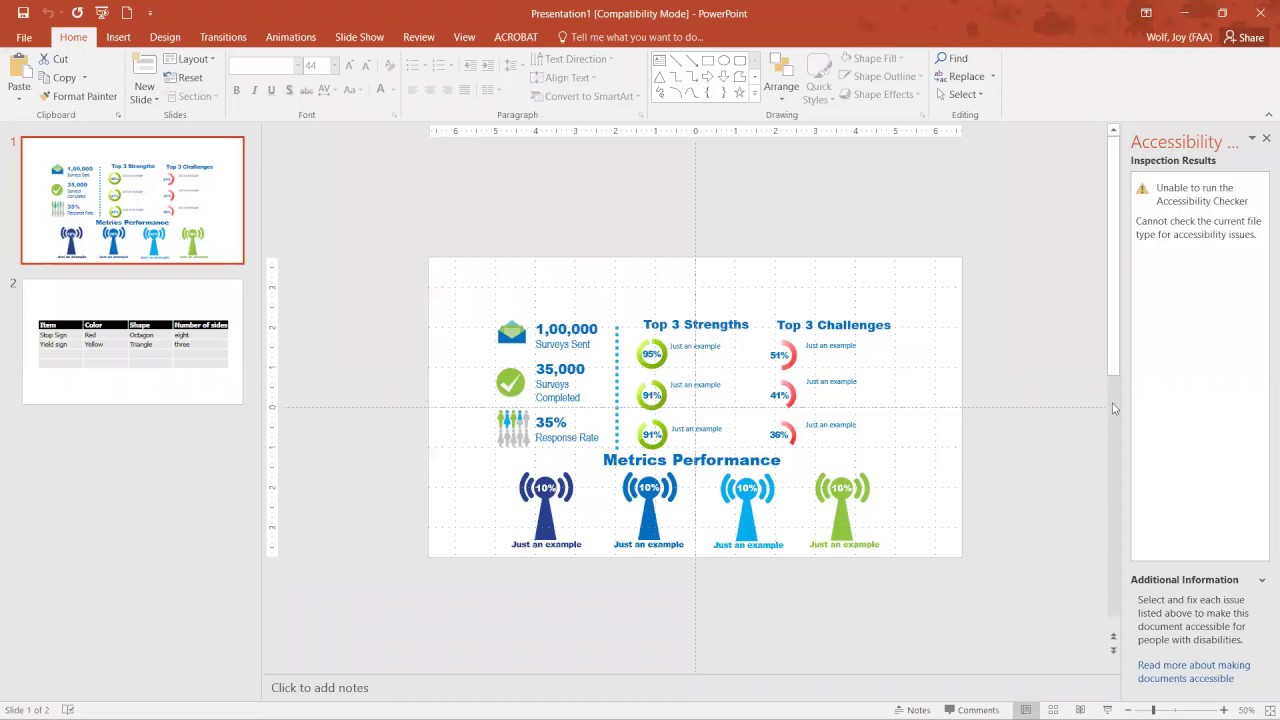Open the Transitions tab
Screen dimensions: 1280x720
click(x=223, y=37)
